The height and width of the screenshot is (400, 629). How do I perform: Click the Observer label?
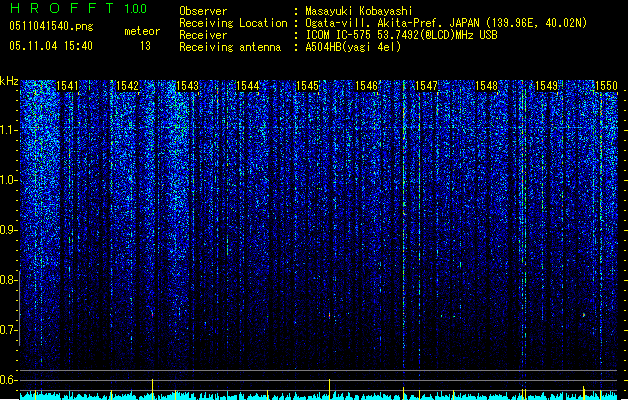pos(203,11)
